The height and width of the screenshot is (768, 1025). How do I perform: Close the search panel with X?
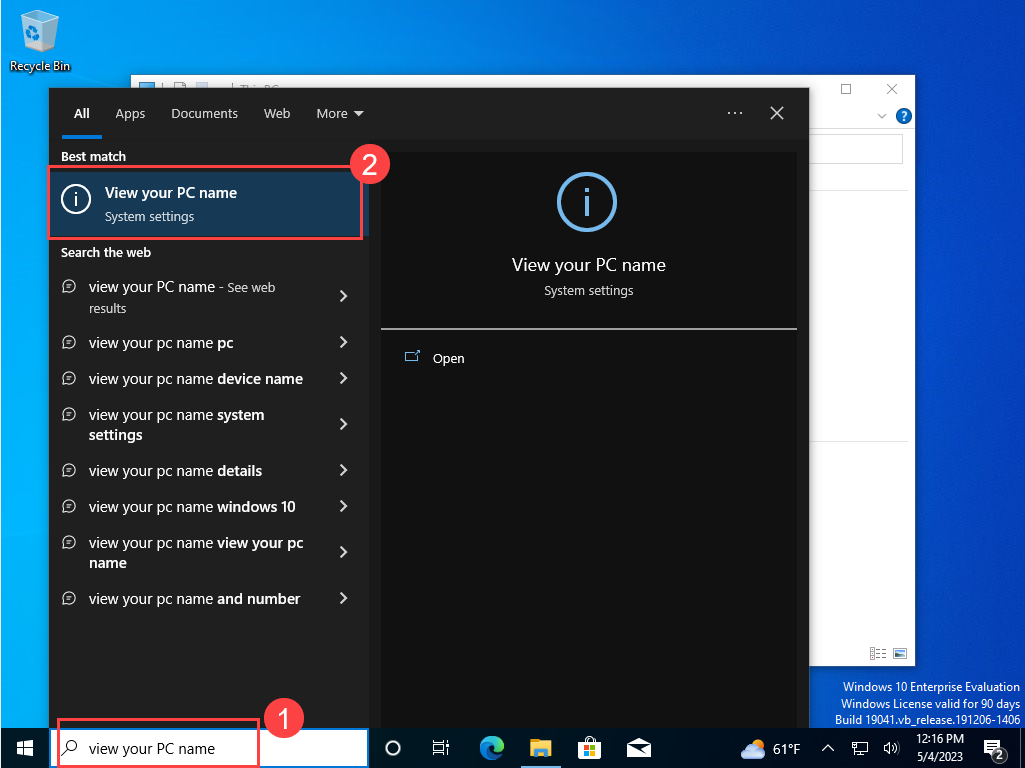(777, 113)
